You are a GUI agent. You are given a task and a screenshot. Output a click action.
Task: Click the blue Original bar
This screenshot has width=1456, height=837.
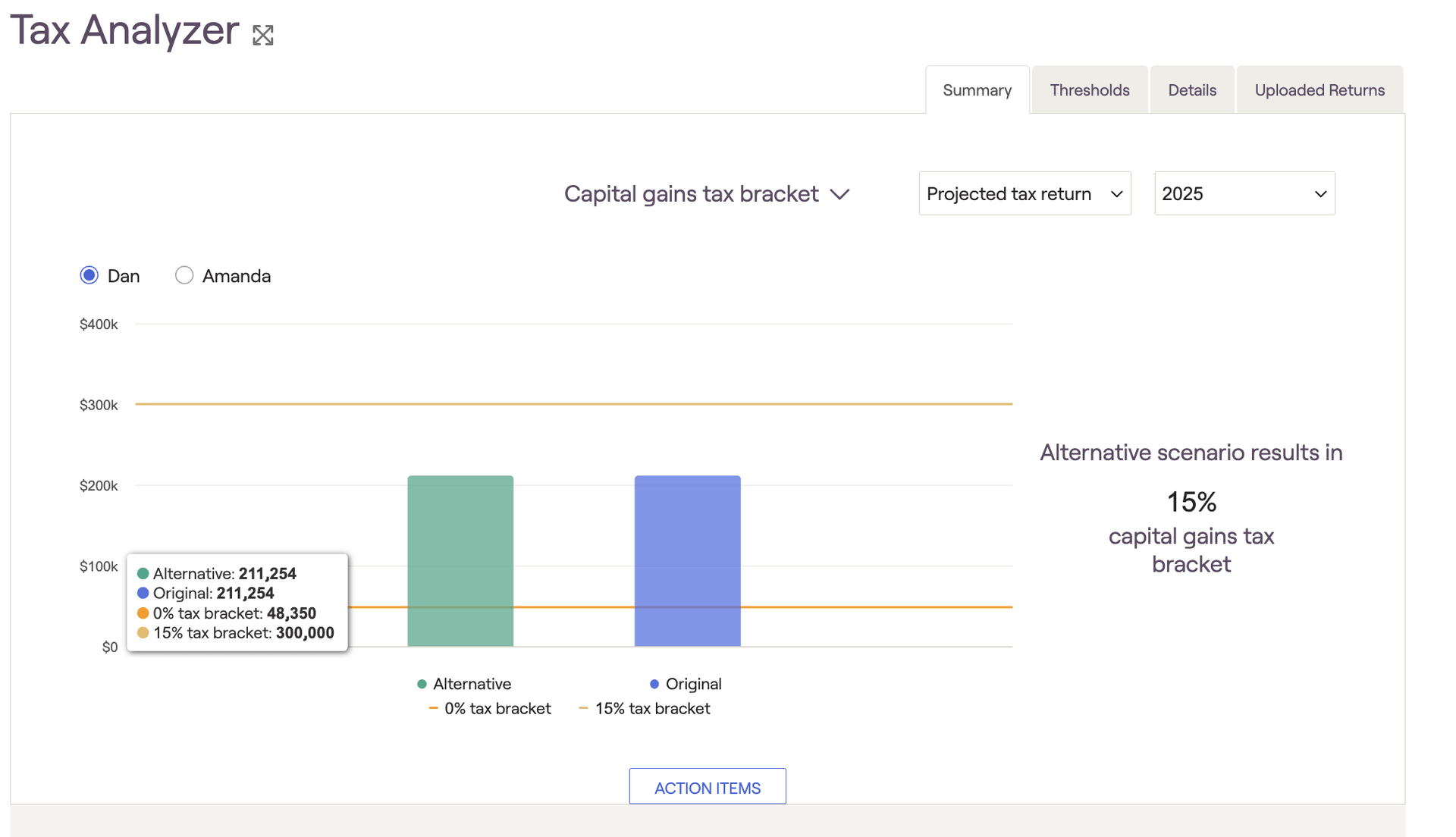688,561
